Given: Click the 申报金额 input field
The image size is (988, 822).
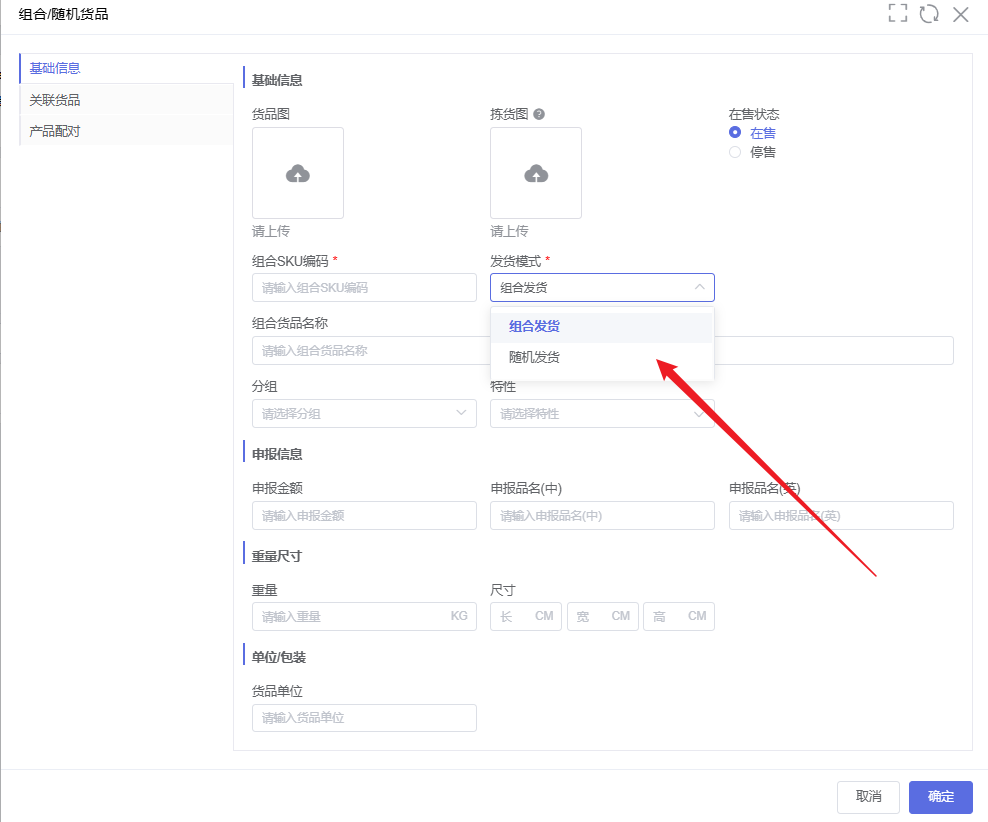Looking at the screenshot, I should (x=364, y=515).
